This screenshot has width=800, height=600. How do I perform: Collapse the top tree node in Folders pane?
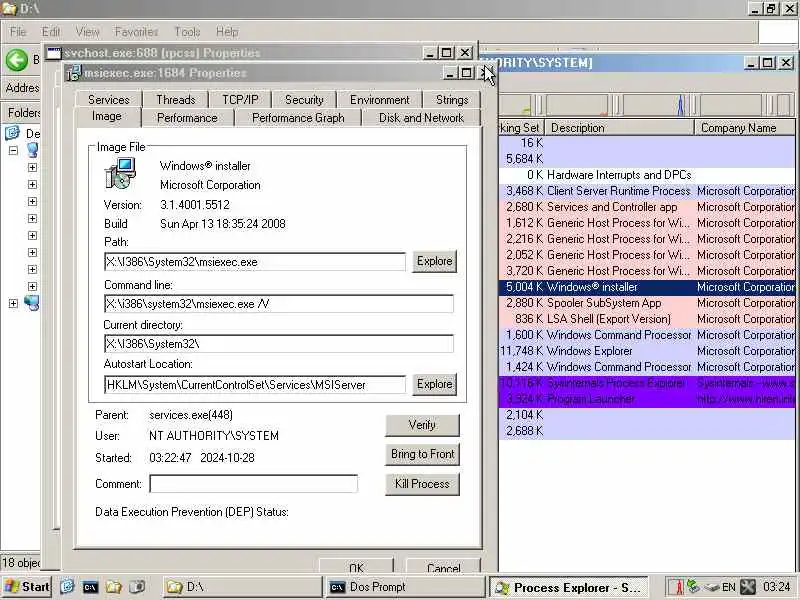[x=13, y=150]
